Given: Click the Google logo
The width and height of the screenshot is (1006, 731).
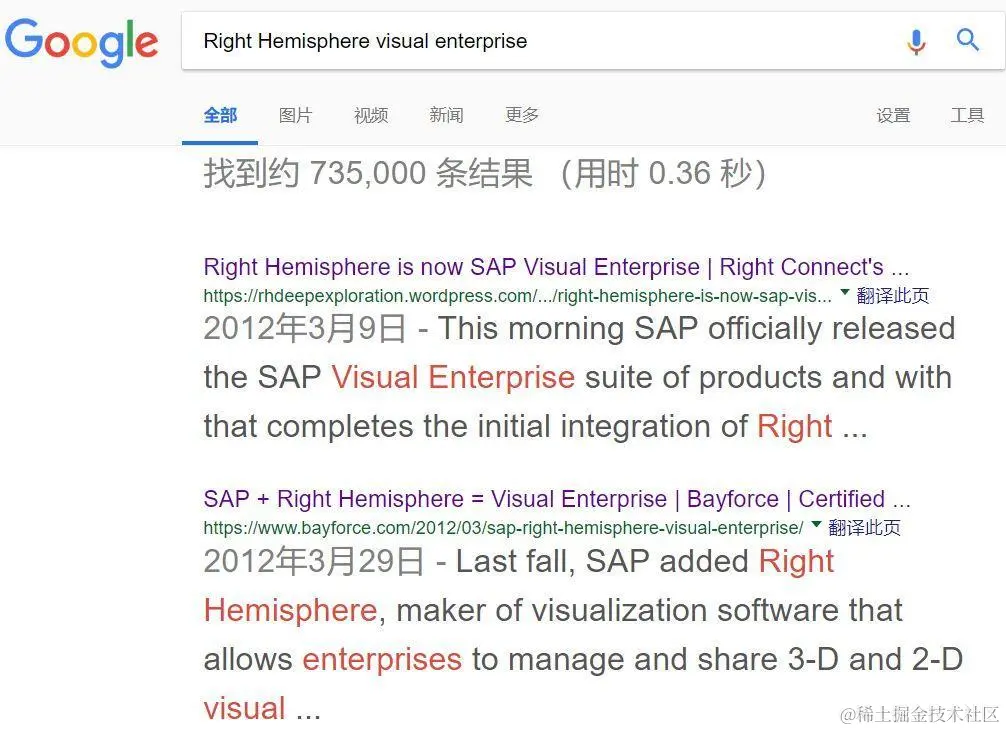Looking at the screenshot, I should (81, 42).
